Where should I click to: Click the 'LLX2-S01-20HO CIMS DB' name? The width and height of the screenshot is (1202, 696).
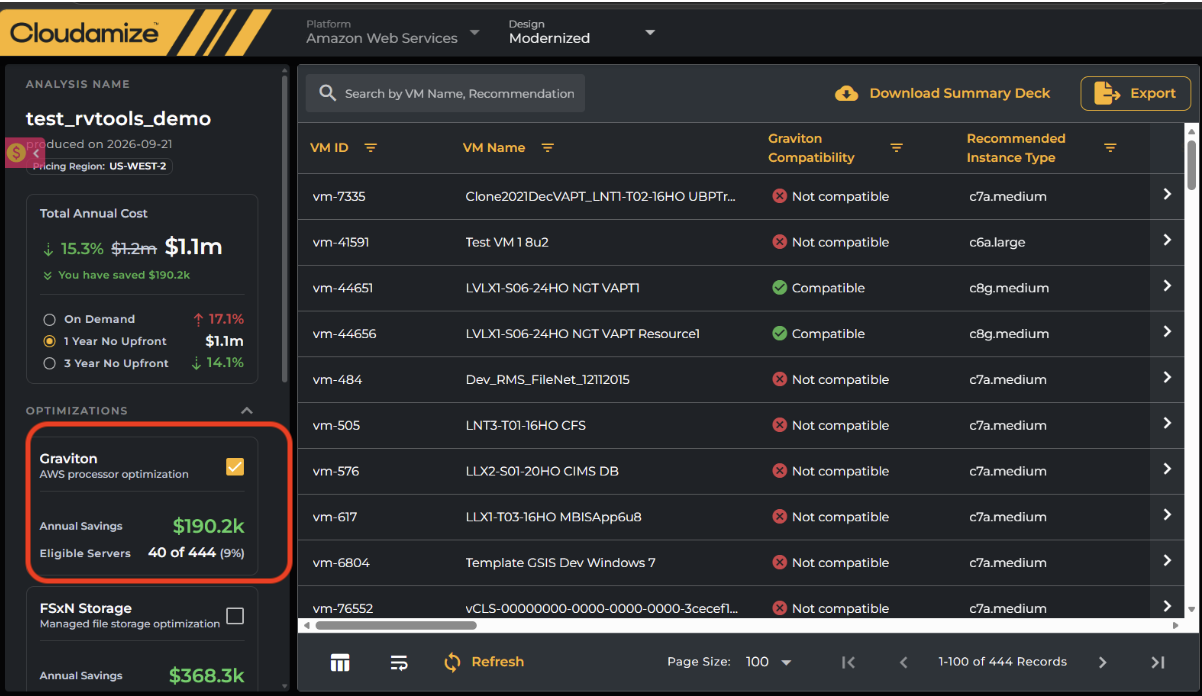pos(540,471)
